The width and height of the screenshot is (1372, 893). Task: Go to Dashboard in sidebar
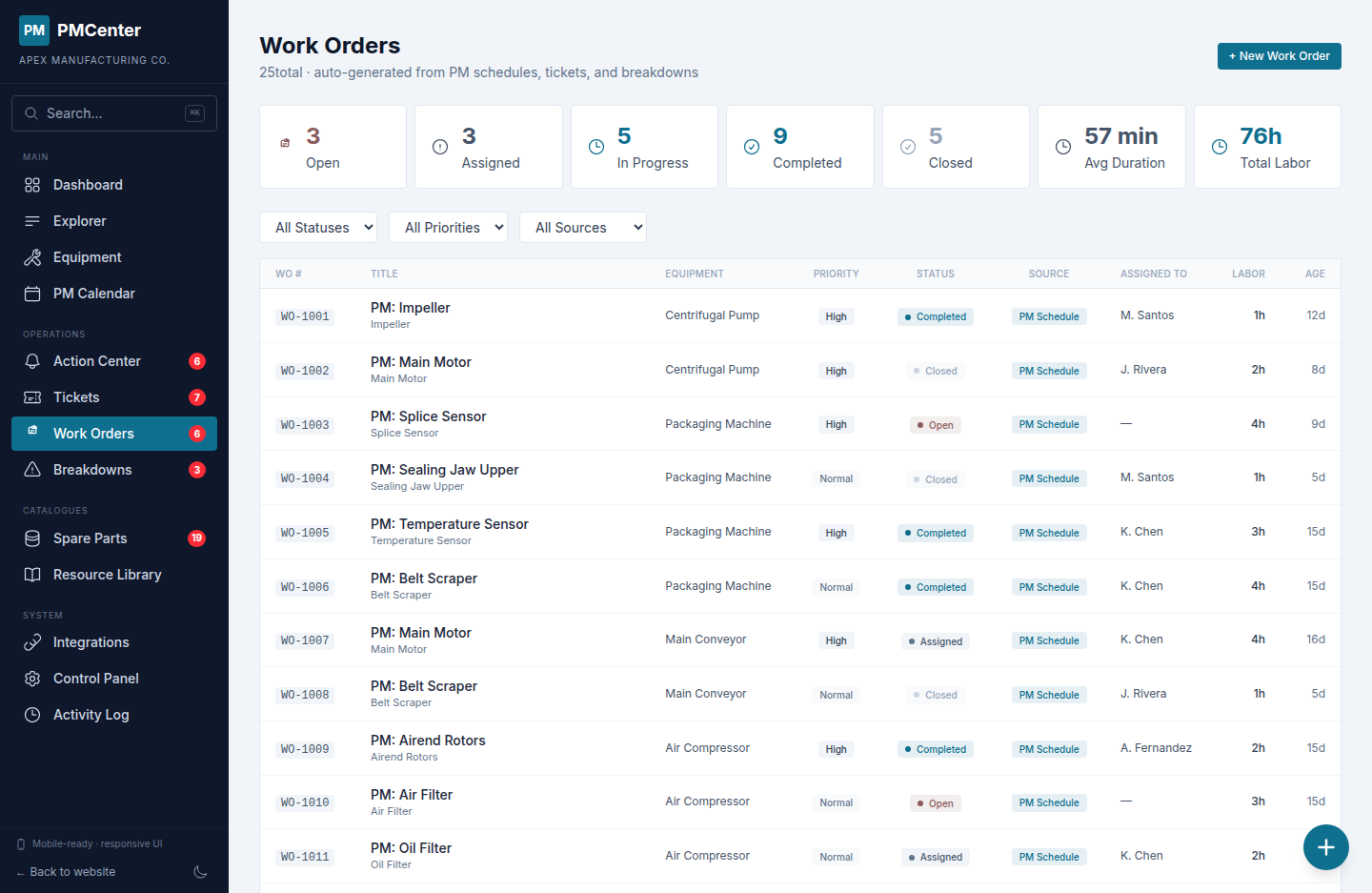88,185
